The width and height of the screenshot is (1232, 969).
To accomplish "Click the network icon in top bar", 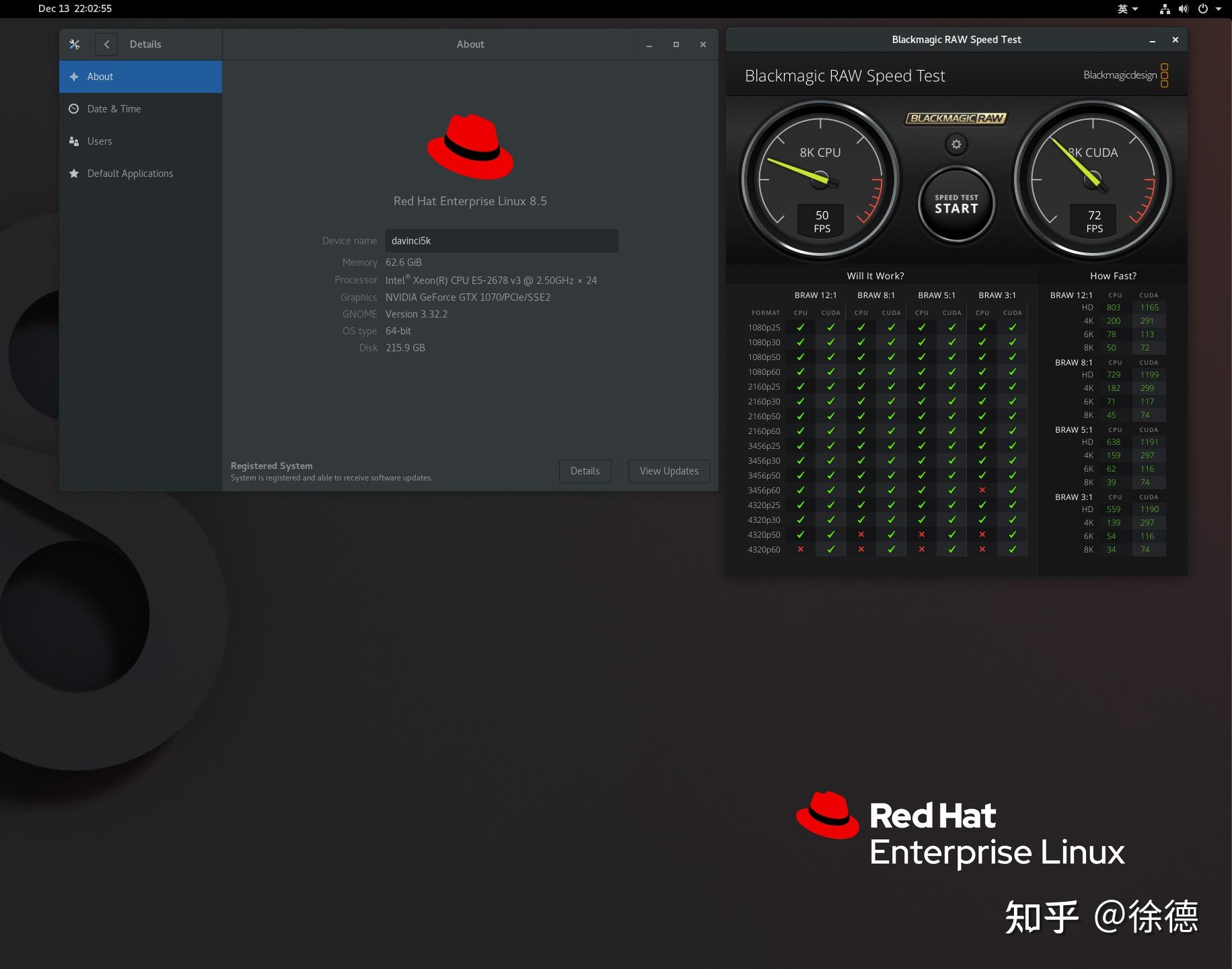I will click(x=1165, y=9).
